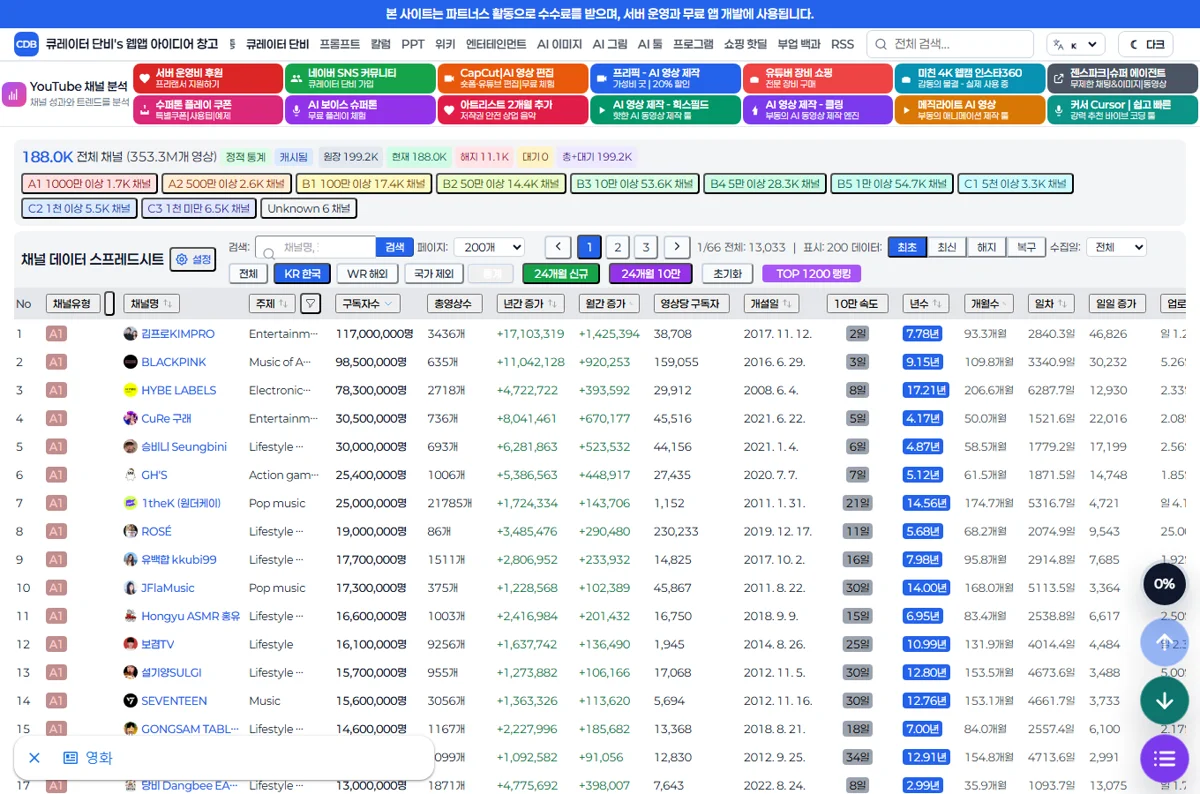Open the 프롬프트 menu item
1200x794 pixels.
(340, 44)
